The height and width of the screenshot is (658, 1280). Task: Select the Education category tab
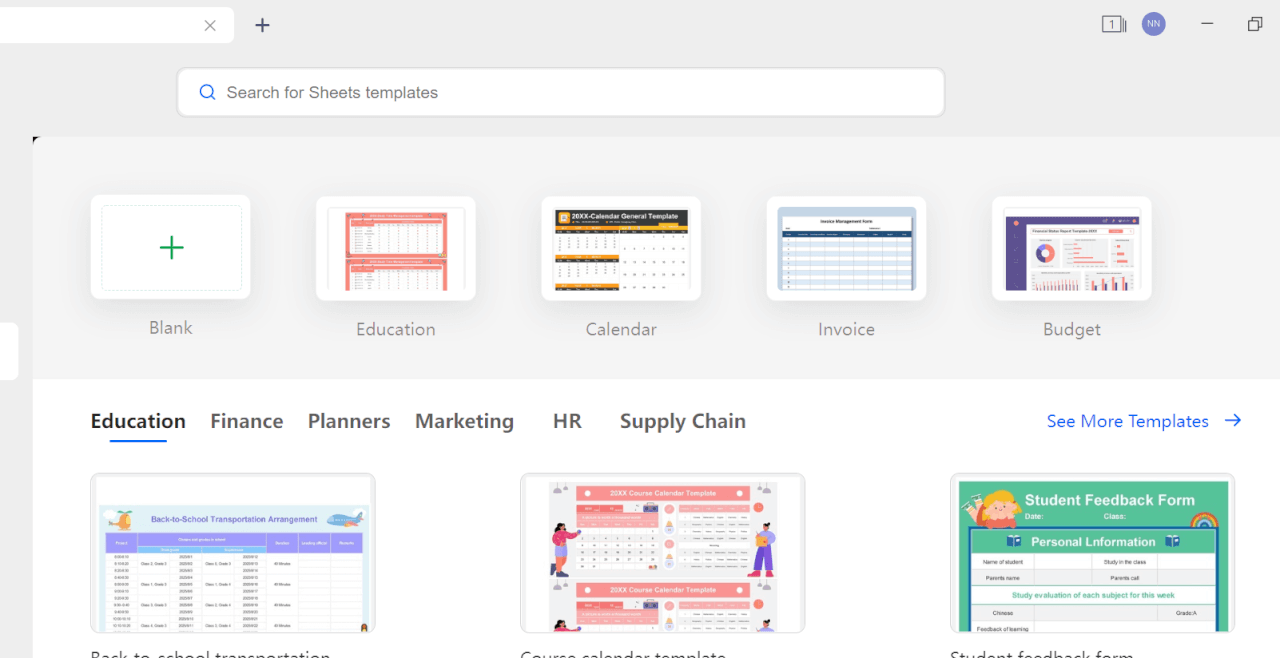click(x=138, y=421)
